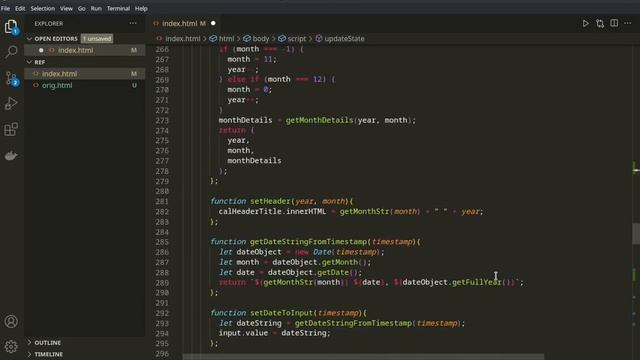Open editor More Actions ellipsis
The width and height of the screenshot is (640, 360).
(x=628, y=23)
